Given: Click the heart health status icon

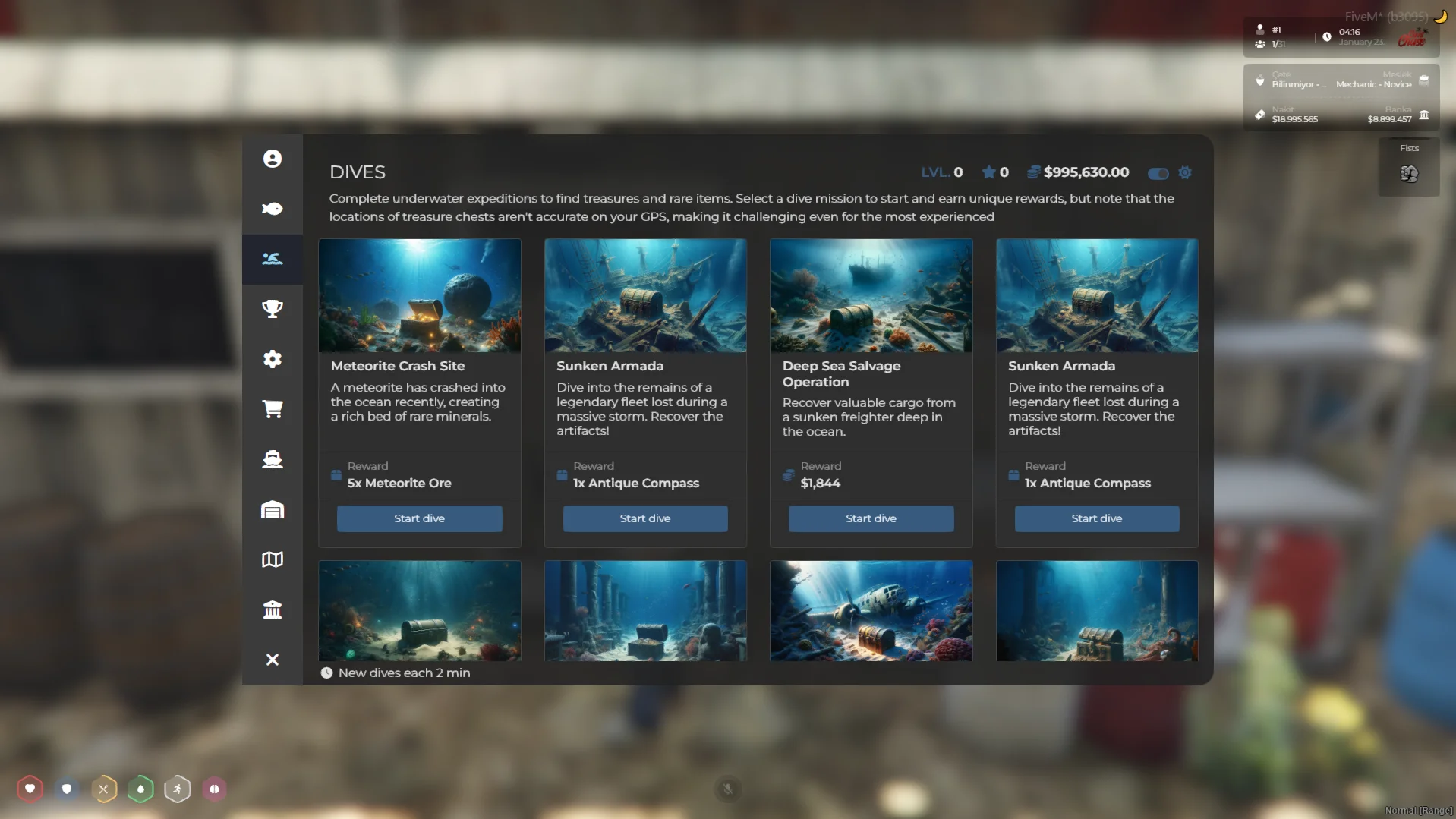Looking at the screenshot, I should coord(30,789).
